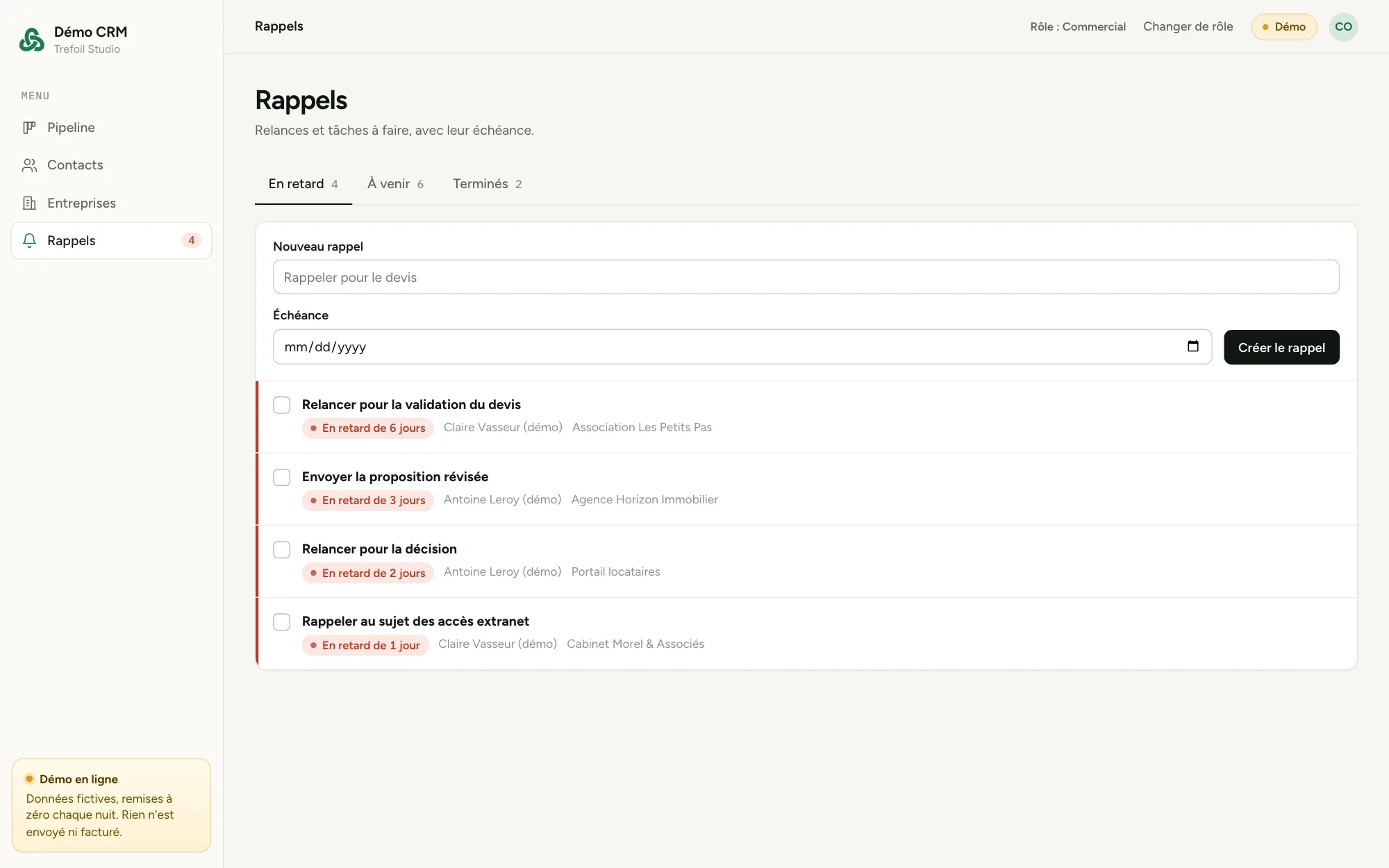Click the Rappels bell icon in sidebar
Screen dimensions: 1389x868
(x=29, y=241)
